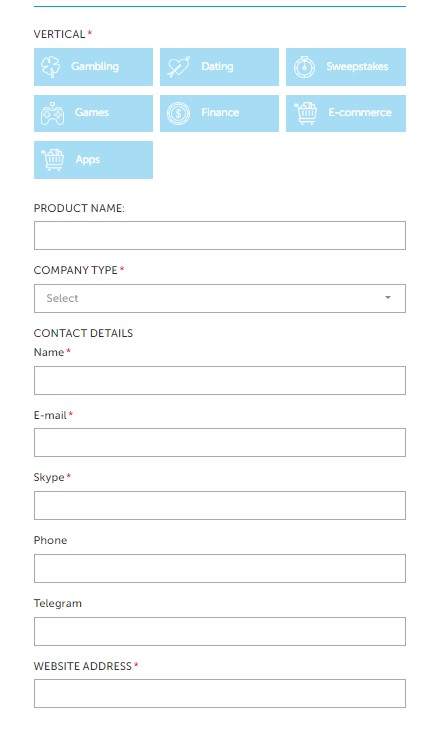Viewport: 426px width, 733px height.
Task: Click the Company Type dropdown arrow
Action: click(388, 298)
